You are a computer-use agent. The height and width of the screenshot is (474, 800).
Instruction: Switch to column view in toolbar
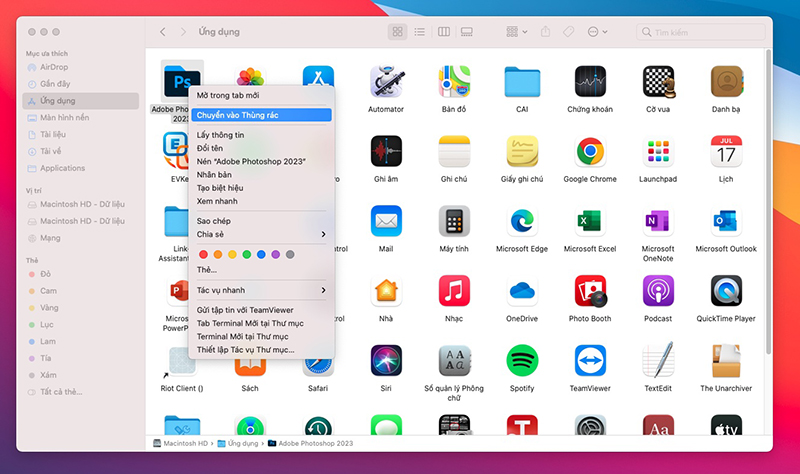click(x=444, y=32)
